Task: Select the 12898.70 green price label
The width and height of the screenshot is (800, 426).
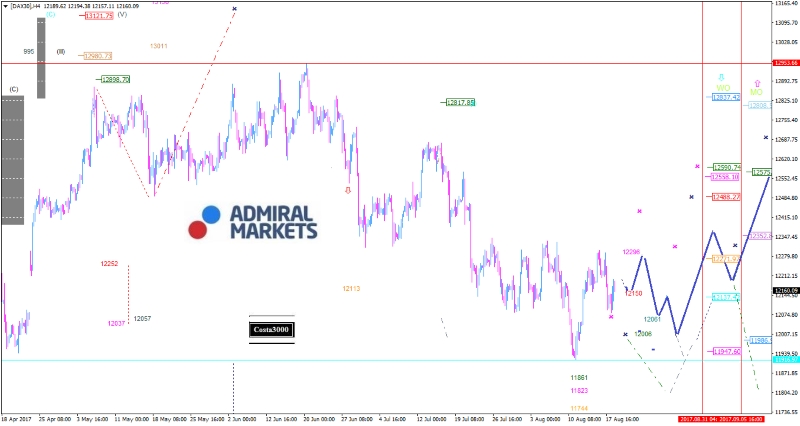Action: 114,79
